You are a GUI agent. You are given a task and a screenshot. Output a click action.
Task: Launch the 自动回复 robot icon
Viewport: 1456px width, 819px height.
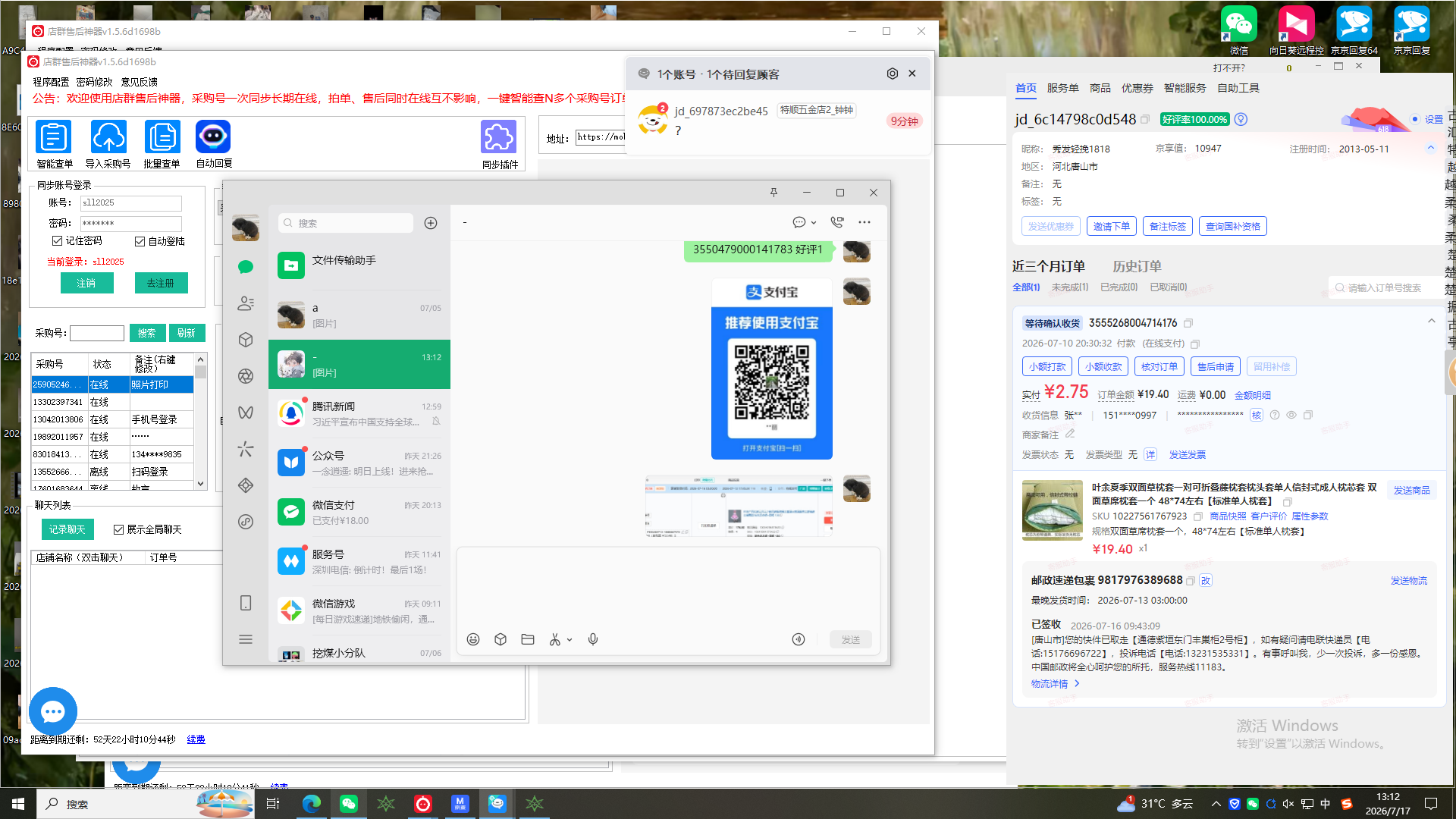tap(213, 137)
